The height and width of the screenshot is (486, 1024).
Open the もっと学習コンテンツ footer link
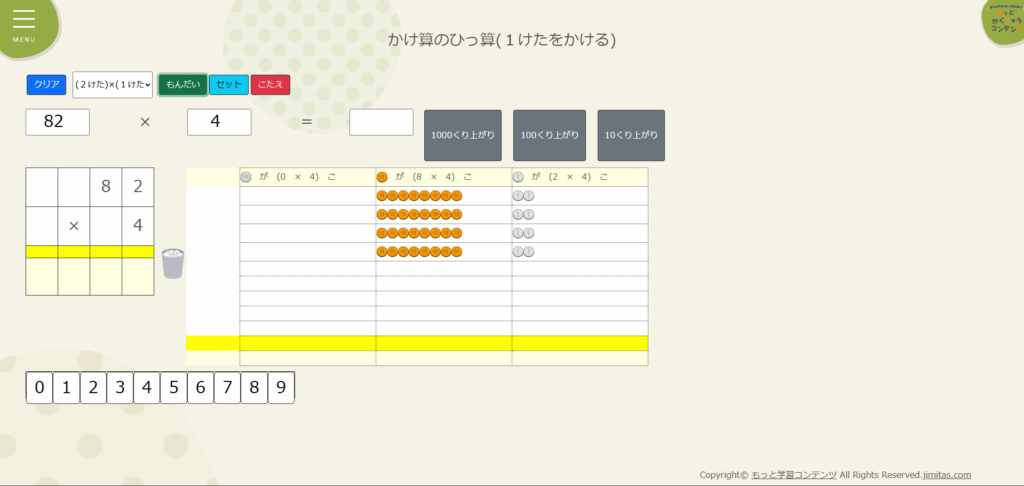point(793,475)
